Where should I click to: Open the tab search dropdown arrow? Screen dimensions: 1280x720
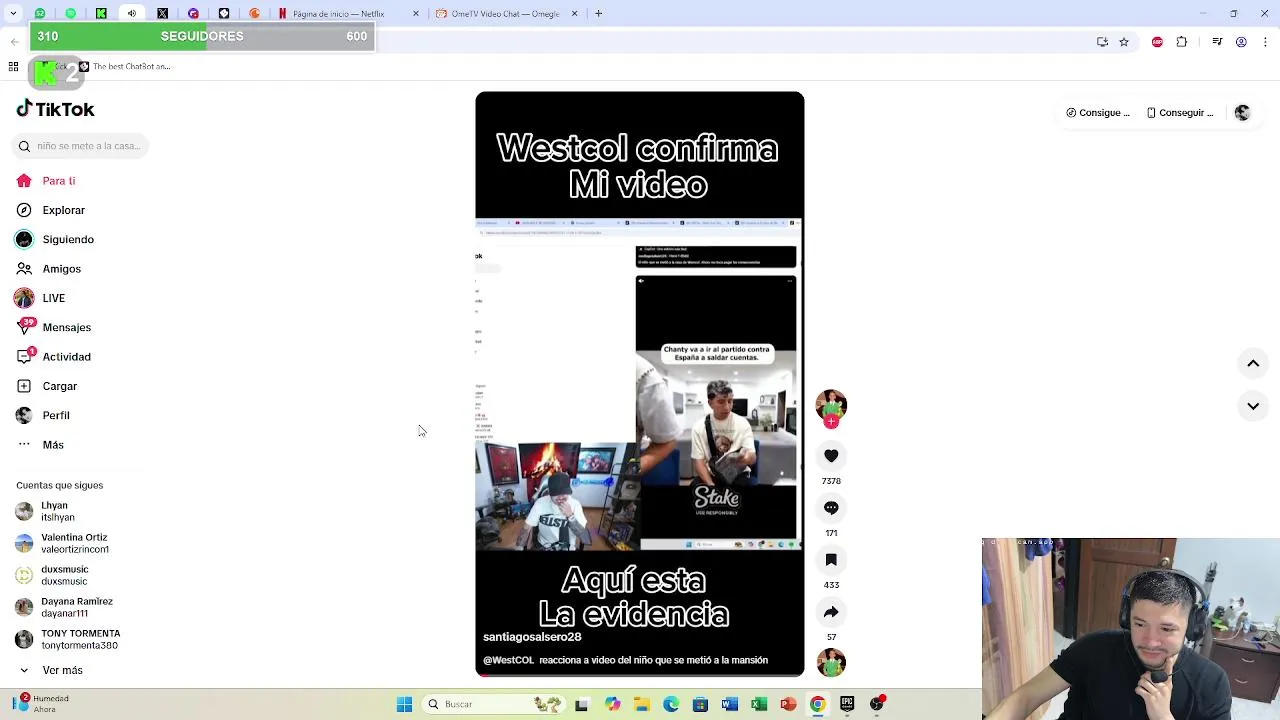[15, 14]
